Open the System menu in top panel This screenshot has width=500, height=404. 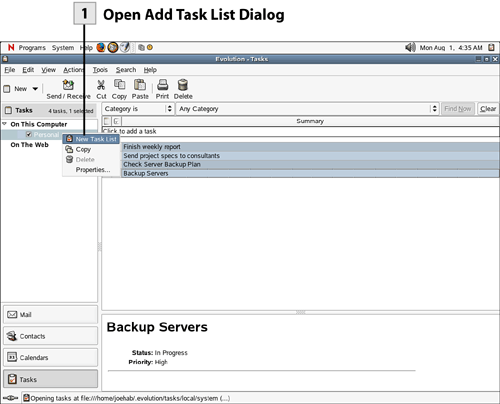point(63,48)
